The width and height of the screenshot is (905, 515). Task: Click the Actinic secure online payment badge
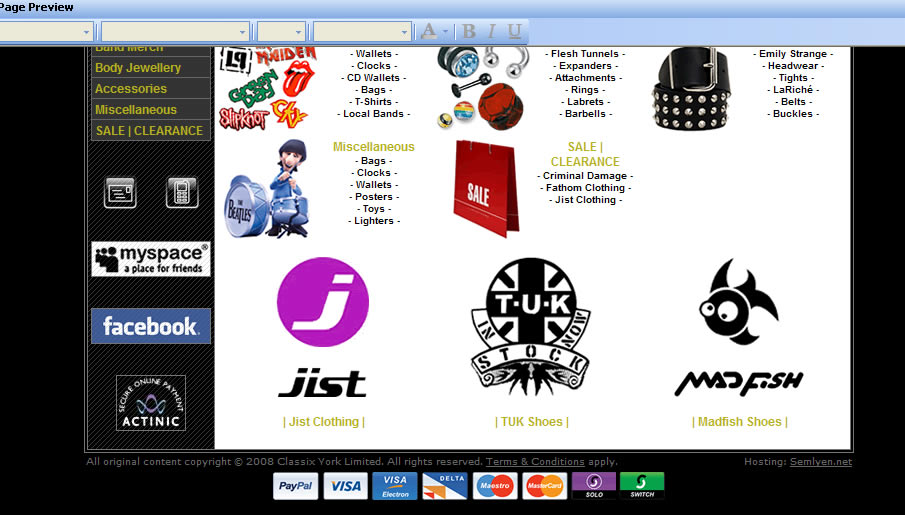coord(151,403)
